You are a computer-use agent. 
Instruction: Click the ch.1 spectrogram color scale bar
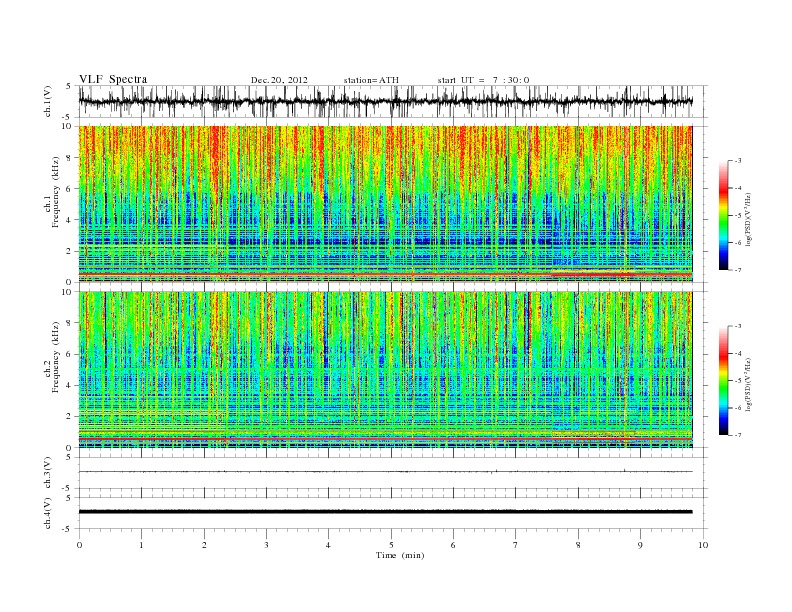(723, 215)
